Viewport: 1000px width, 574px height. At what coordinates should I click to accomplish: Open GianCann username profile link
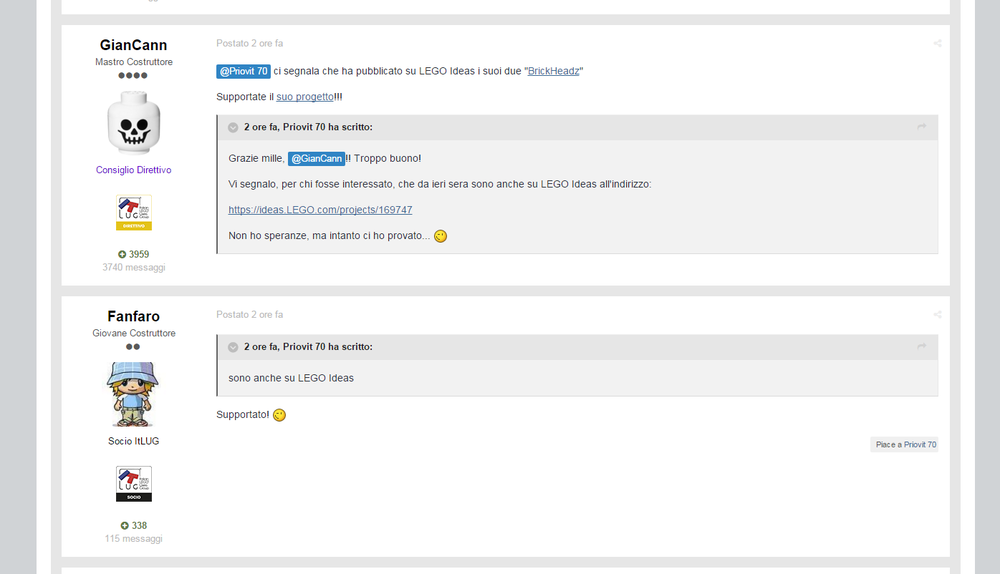coord(133,45)
